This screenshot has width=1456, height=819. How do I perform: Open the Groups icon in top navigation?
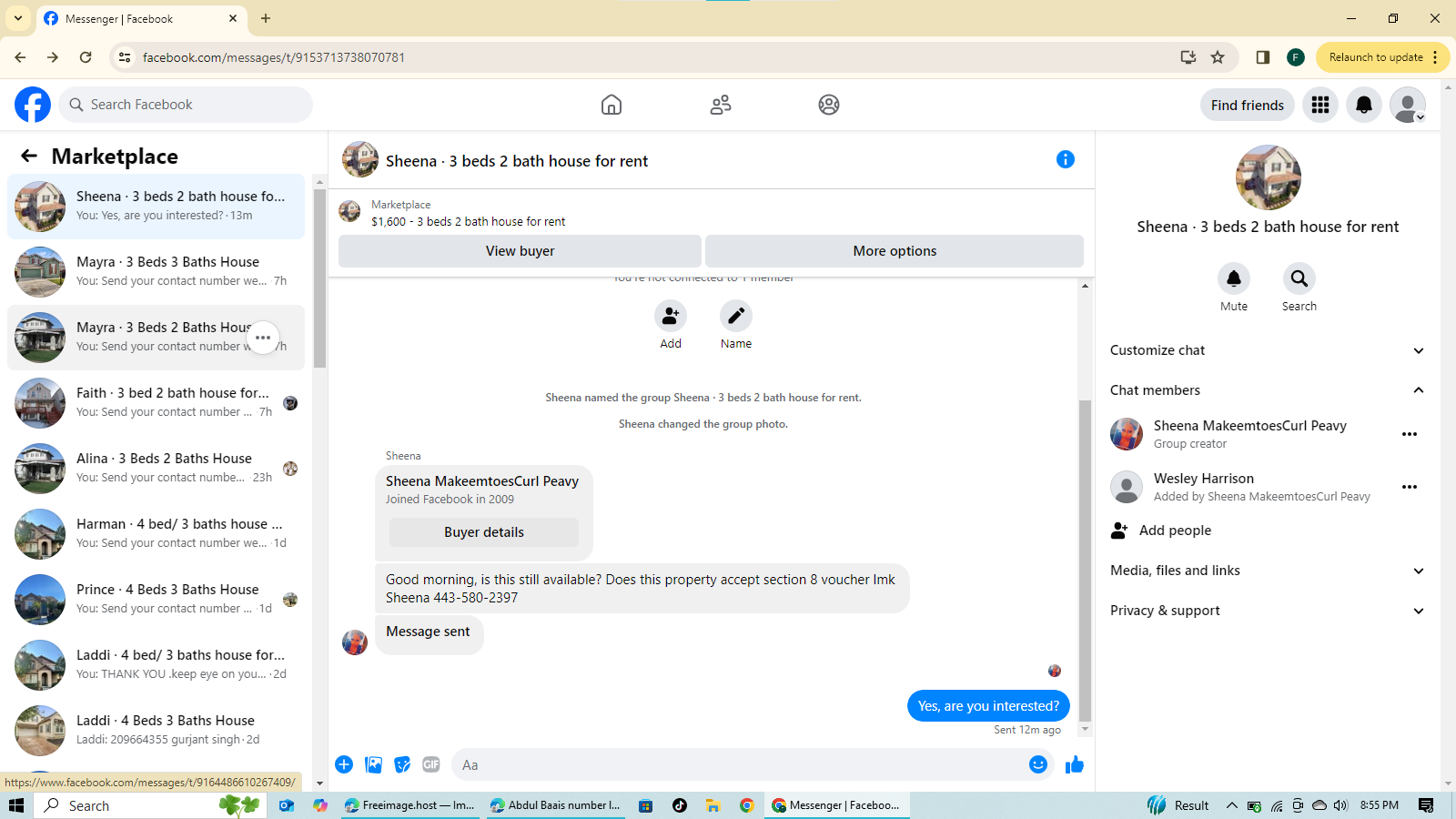[829, 105]
